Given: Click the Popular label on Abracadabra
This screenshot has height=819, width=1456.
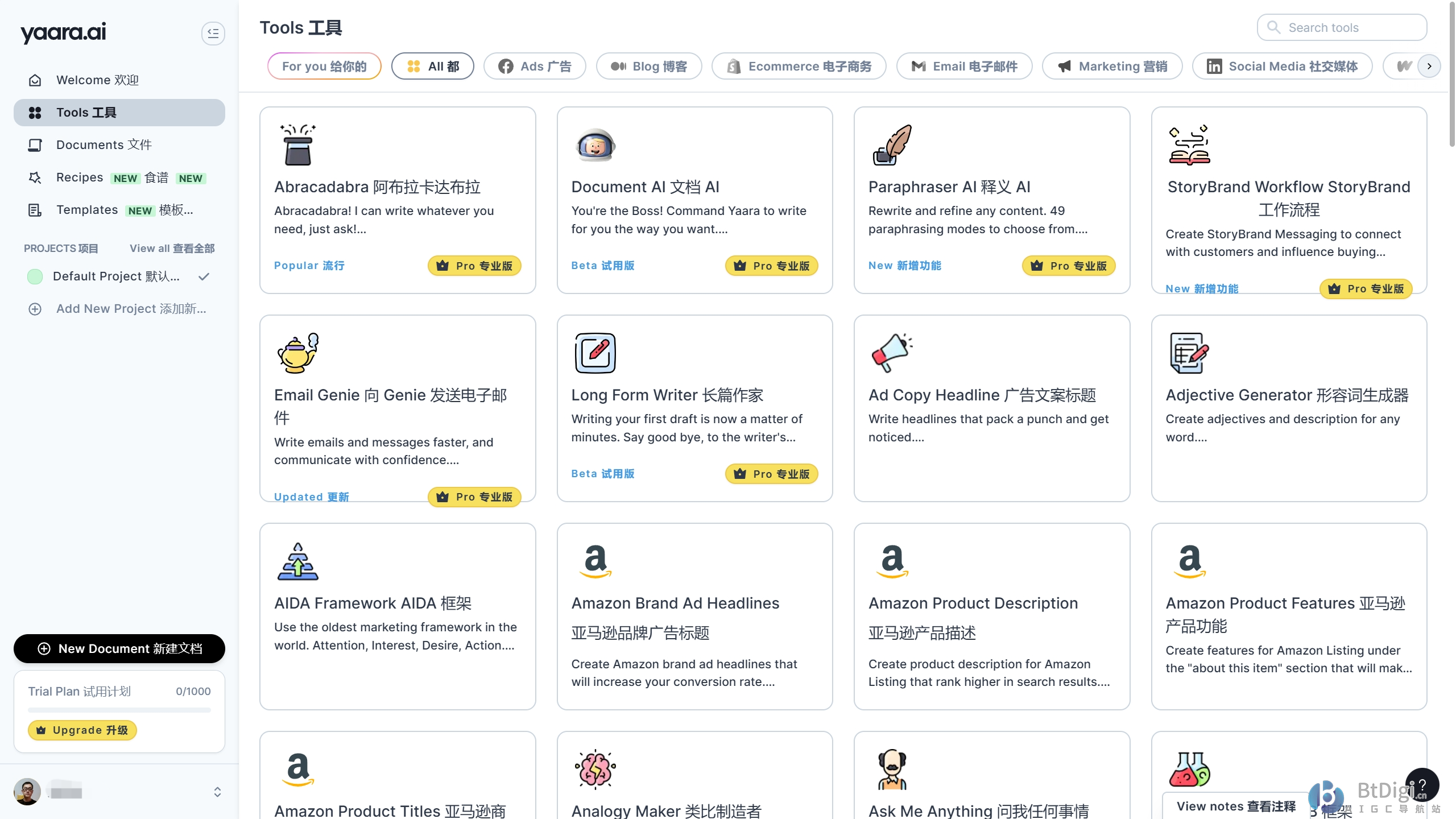Looking at the screenshot, I should [x=309, y=266].
